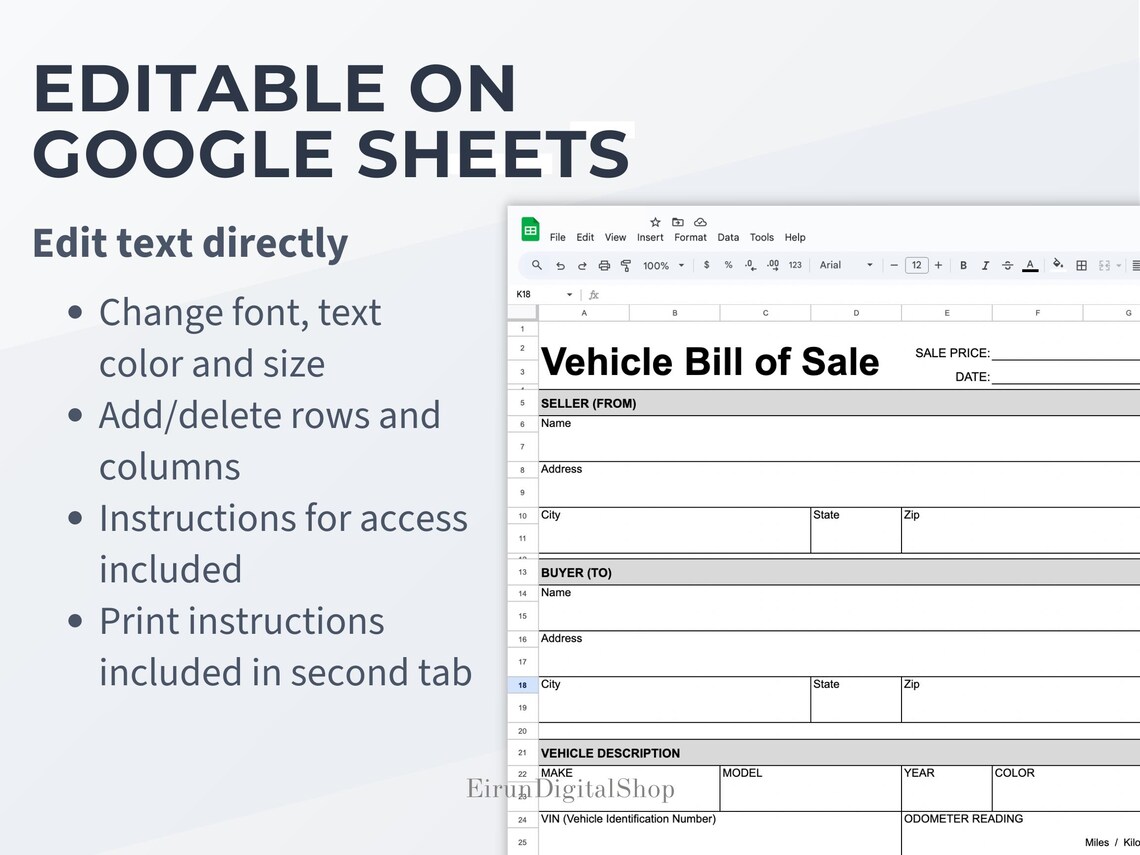Open the Google Sheets home icon
The image size is (1140, 855).
[x=530, y=230]
